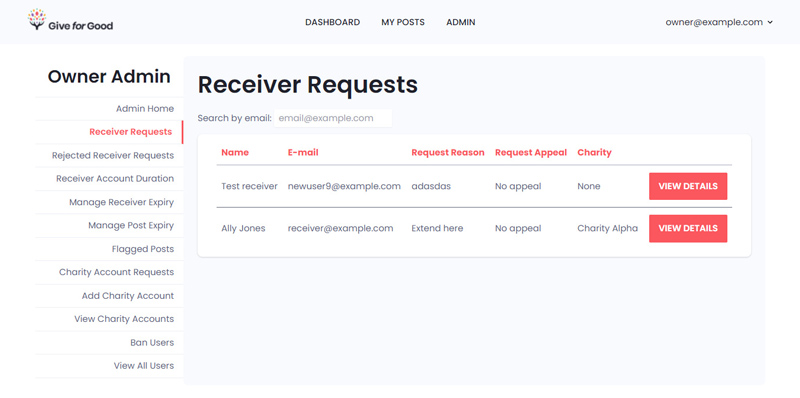Go to Manage Receiver Expiry
Screen dimensions: 800x398
[x=121, y=202]
